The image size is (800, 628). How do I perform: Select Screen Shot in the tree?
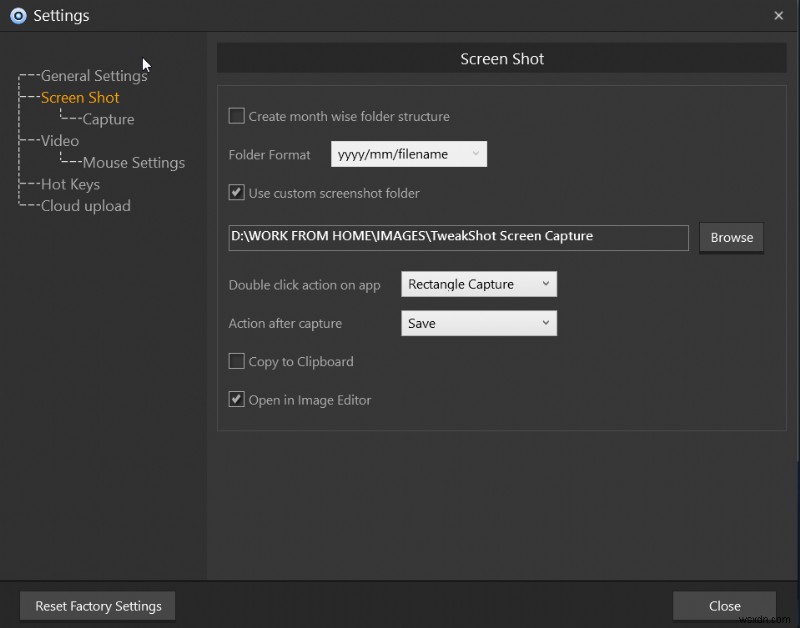80,98
